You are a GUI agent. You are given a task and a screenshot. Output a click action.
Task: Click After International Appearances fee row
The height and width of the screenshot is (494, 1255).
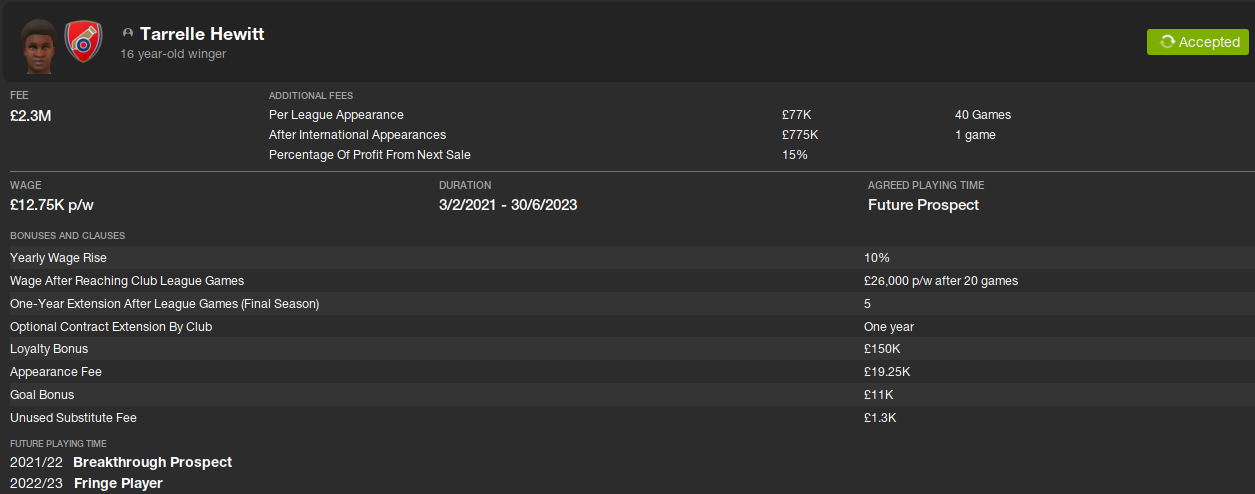pos(357,135)
